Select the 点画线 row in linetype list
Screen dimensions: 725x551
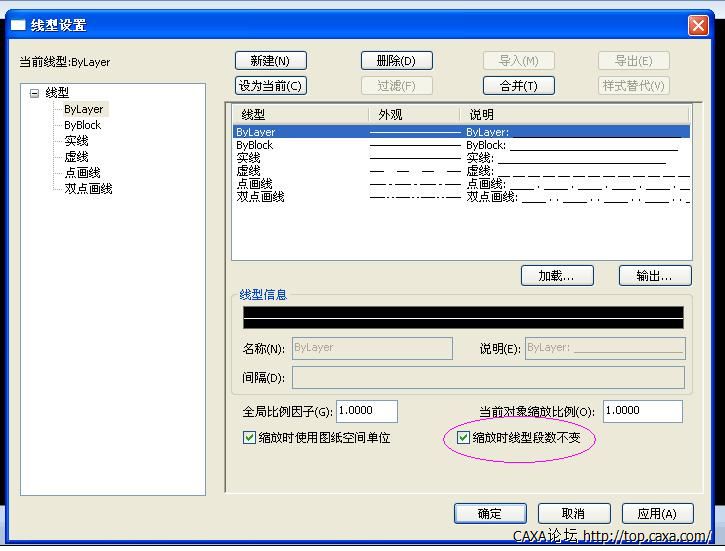pos(254,184)
